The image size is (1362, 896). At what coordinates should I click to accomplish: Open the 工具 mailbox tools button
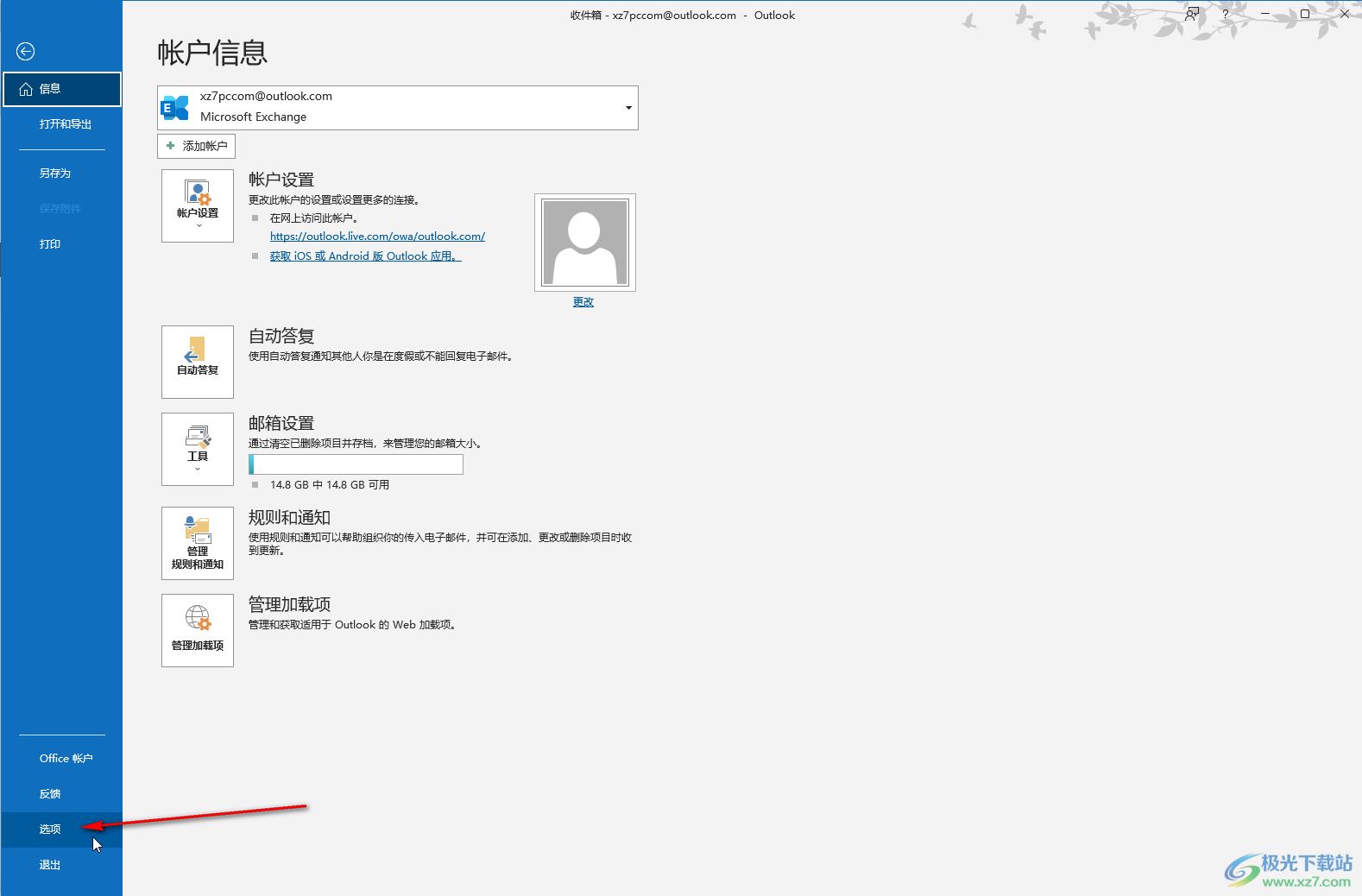point(198,449)
